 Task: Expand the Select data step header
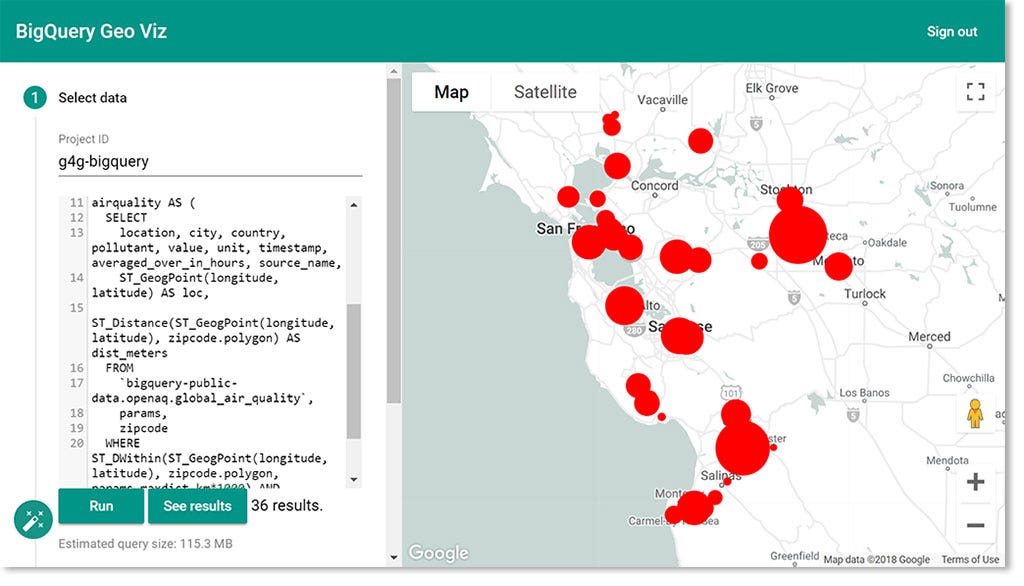pos(93,98)
